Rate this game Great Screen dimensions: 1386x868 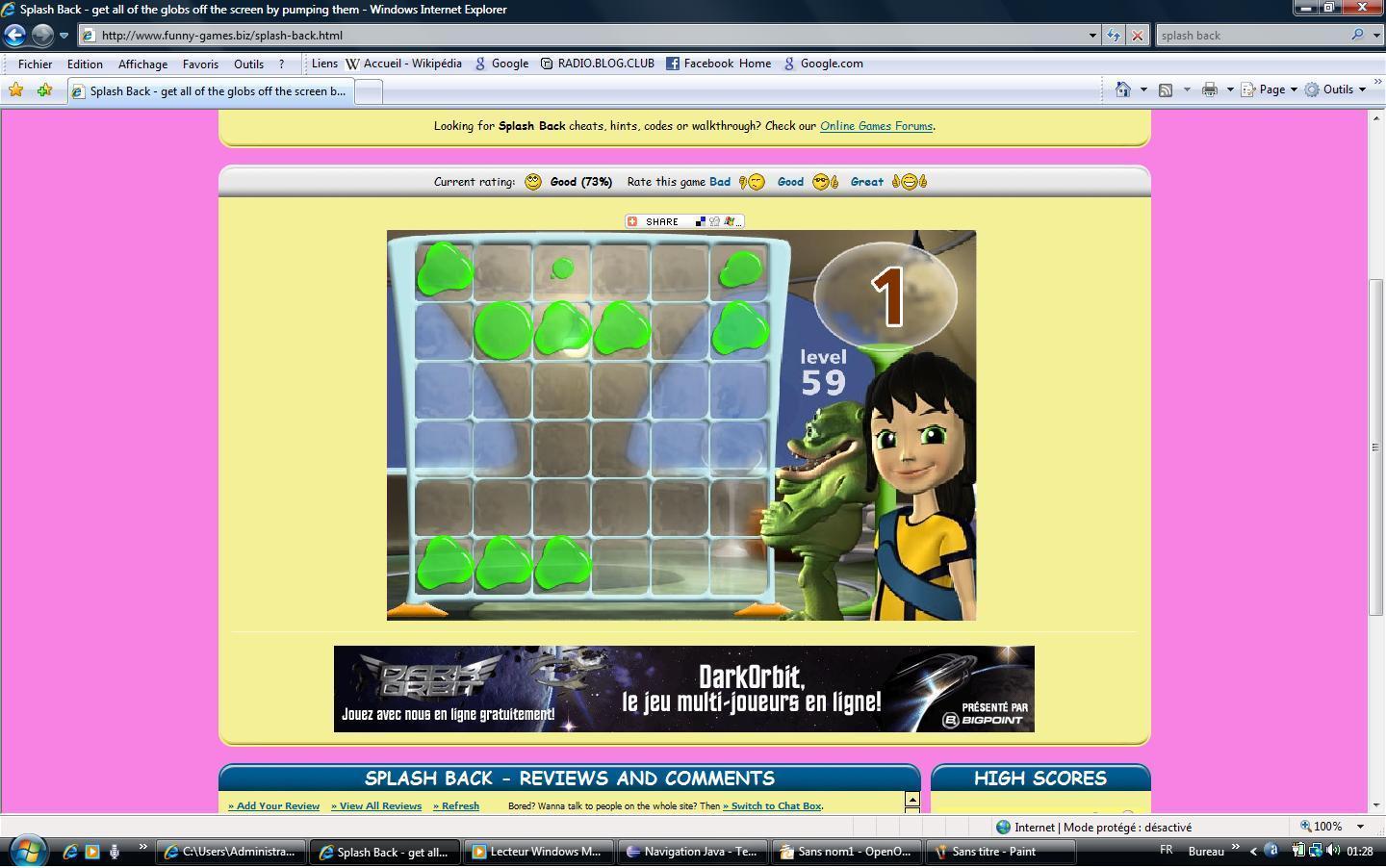point(887,182)
